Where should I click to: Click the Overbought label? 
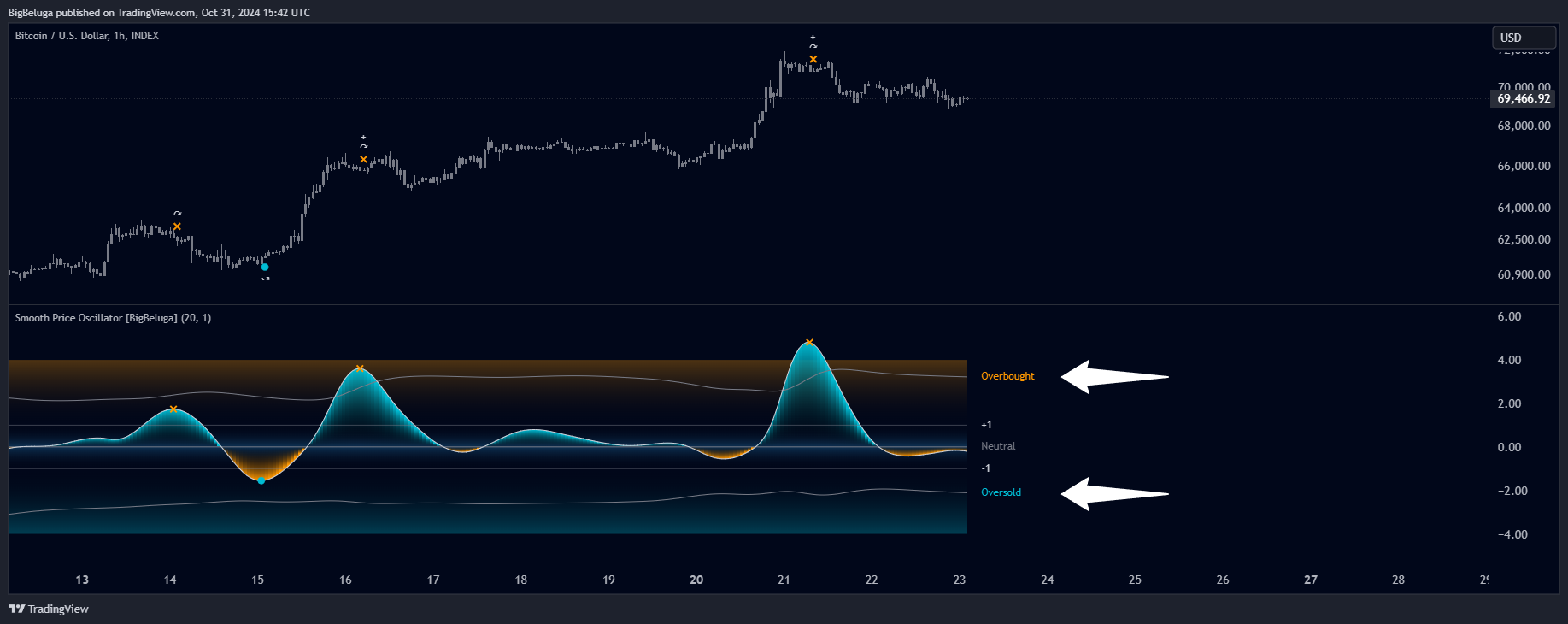pyautogui.click(x=1007, y=376)
